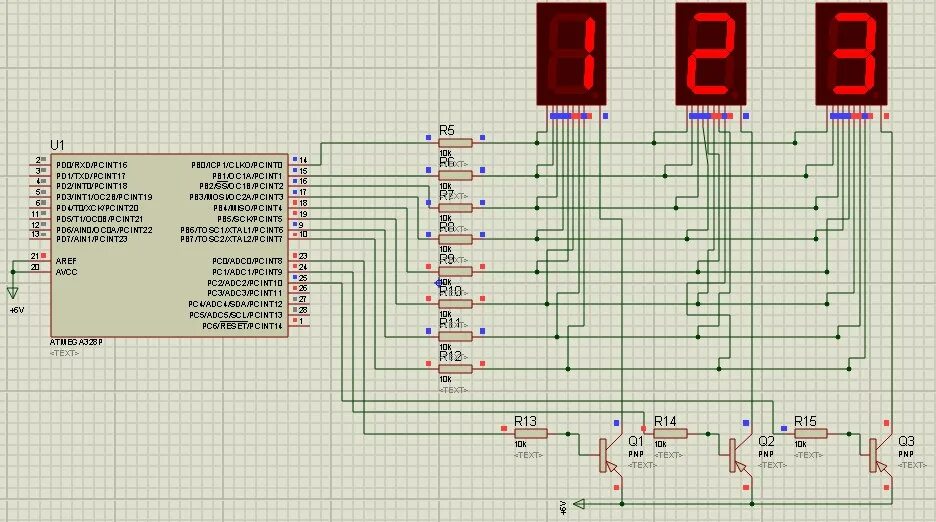Screen dimensions: 936x522
Task: Click the PC6/RESET/PCINT14 pin label
Action: (x=242, y=326)
